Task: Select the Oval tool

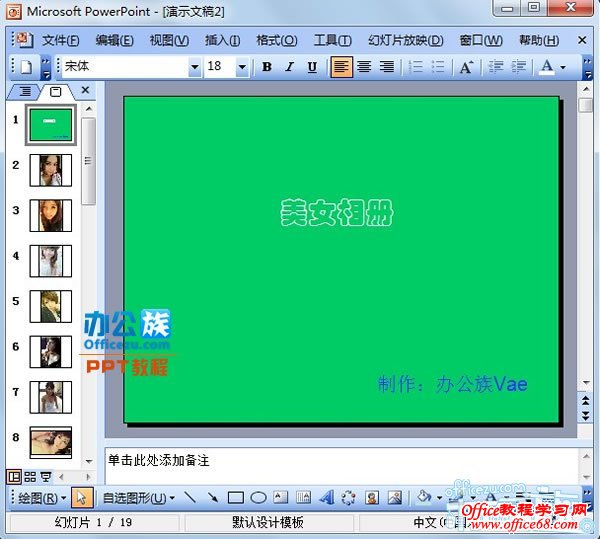Action: [258, 498]
